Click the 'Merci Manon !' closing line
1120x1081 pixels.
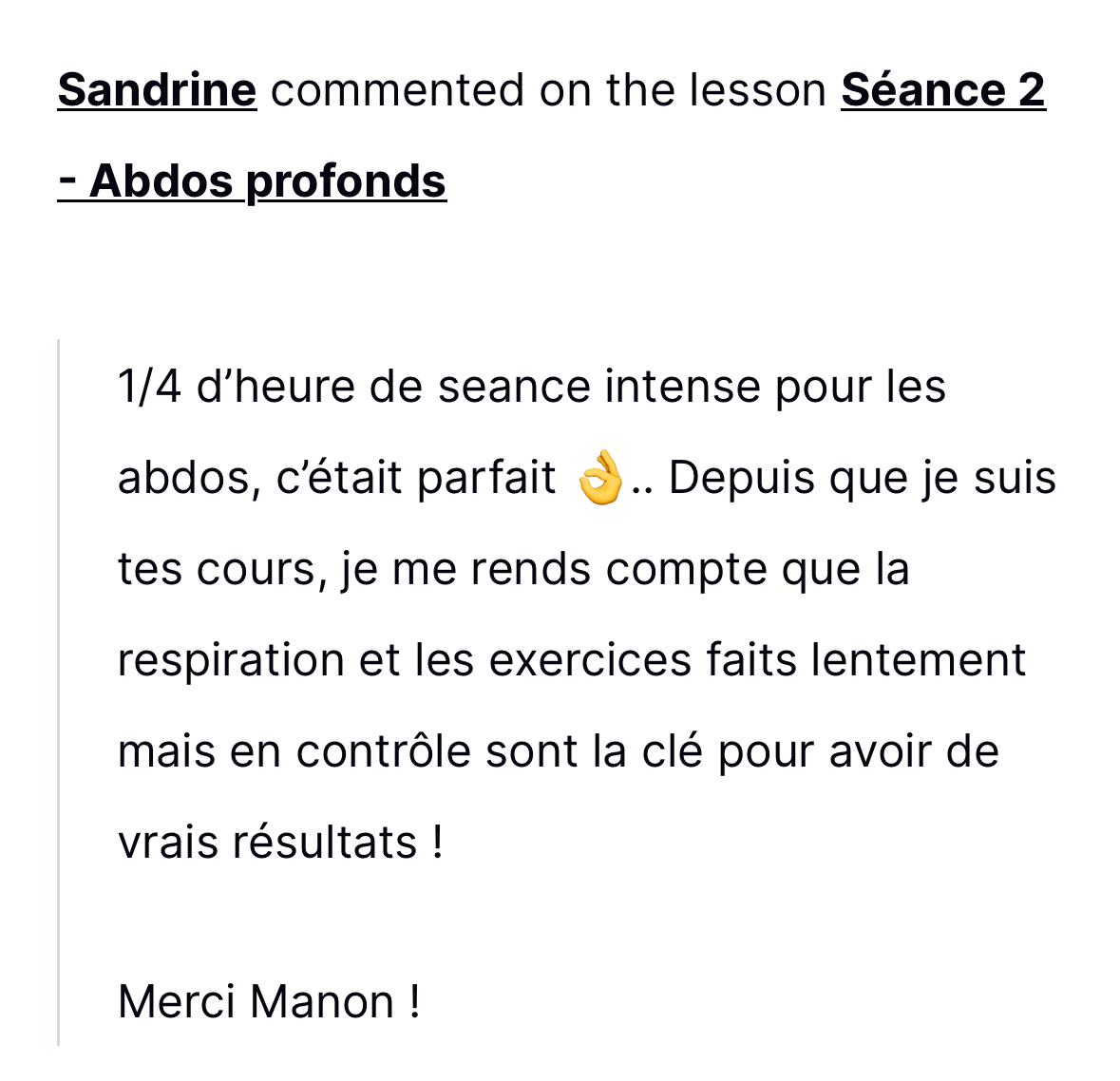[269, 1001]
